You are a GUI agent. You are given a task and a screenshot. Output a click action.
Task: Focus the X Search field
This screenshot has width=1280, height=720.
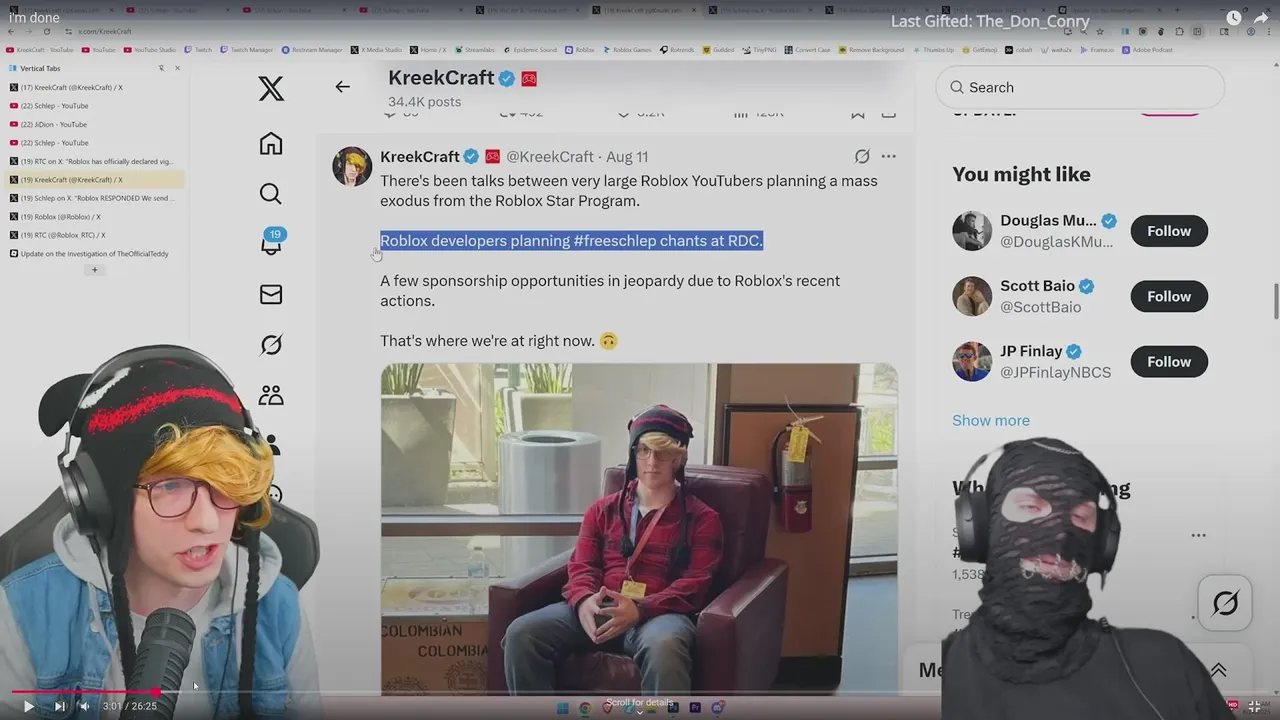(1080, 87)
